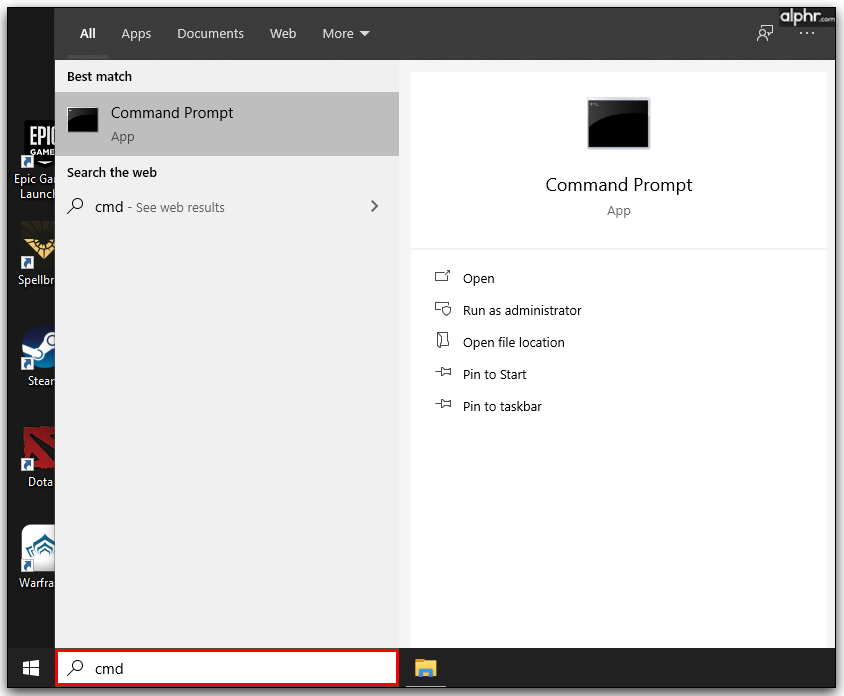
Task: Expand the cmd web results chevron arrow
Action: [x=375, y=206]
